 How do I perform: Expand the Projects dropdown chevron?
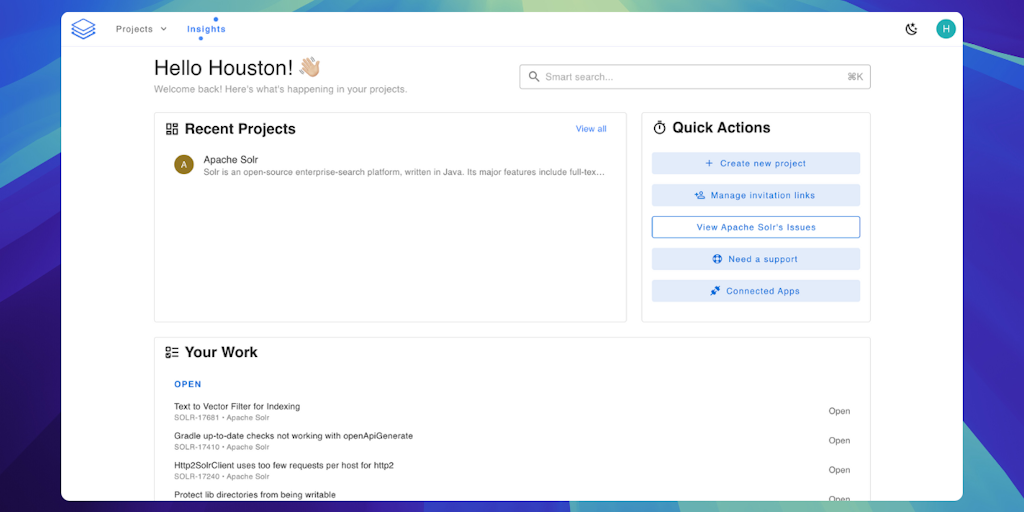click(164, 29)
